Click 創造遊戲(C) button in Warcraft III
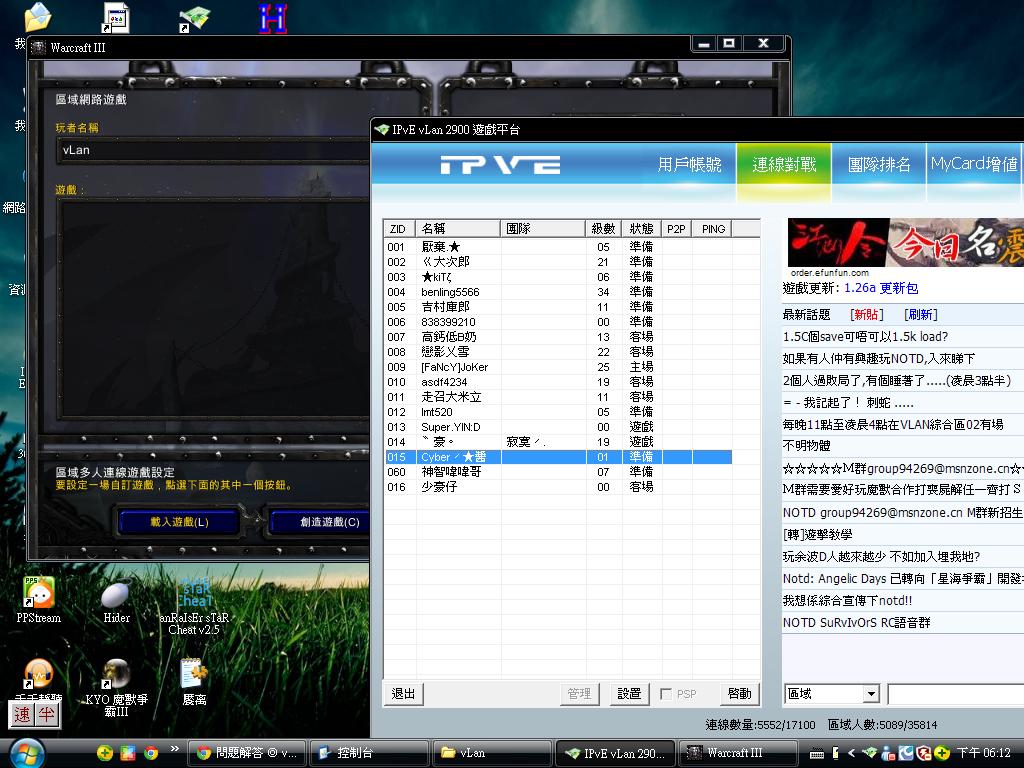Image resolution: width=1024 pixels, height=768 pixels. tap(321, 522)
